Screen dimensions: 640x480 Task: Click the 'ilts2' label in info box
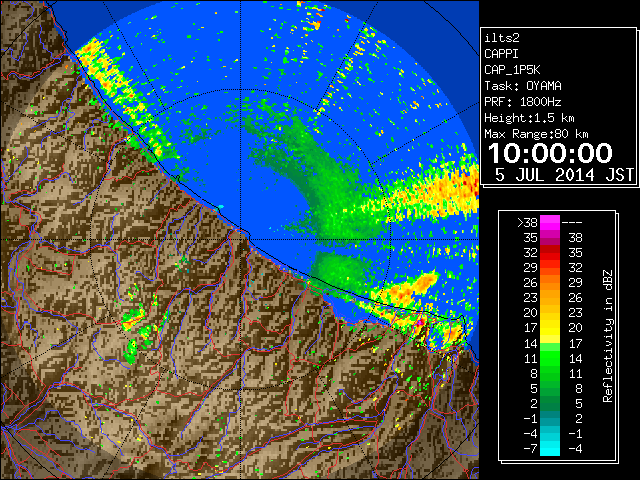(x=502, y=38)
